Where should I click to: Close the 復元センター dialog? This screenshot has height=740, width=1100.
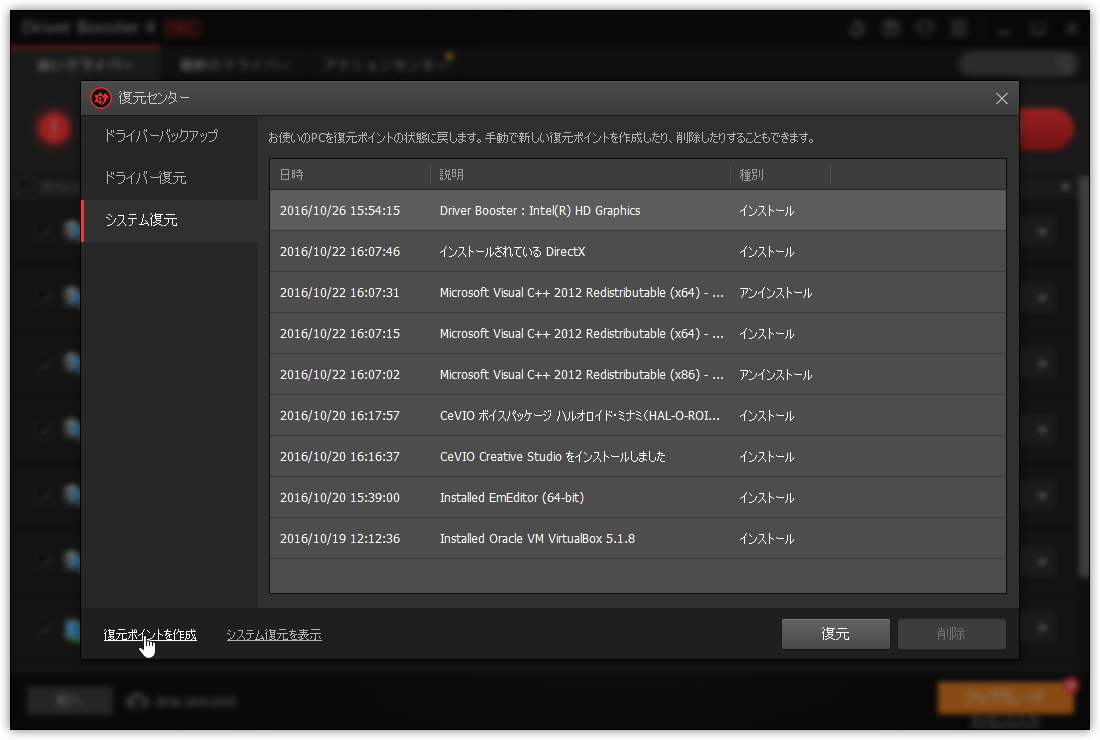coord(1002,99)
